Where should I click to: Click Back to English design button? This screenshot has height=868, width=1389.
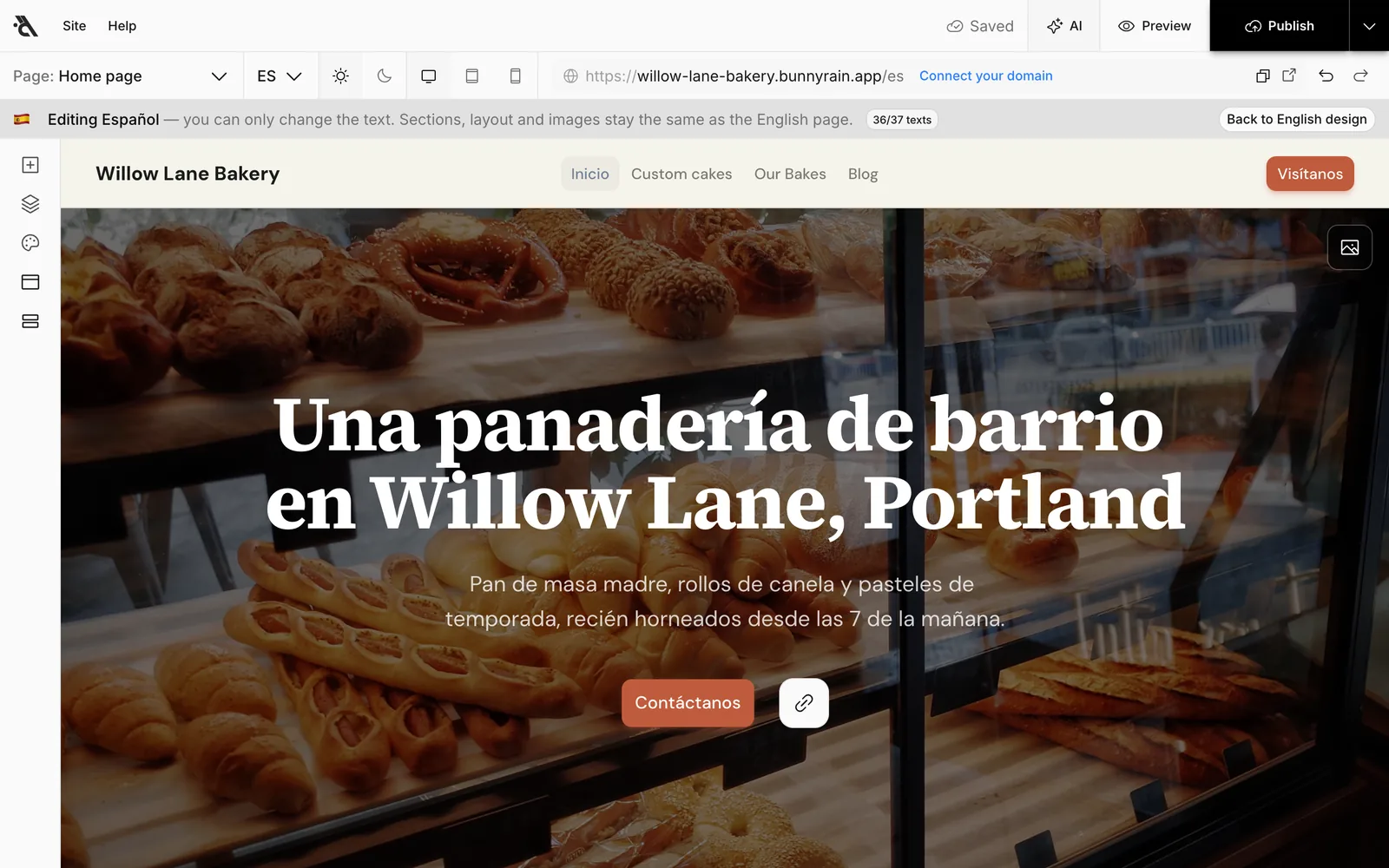click(1297, 119)
